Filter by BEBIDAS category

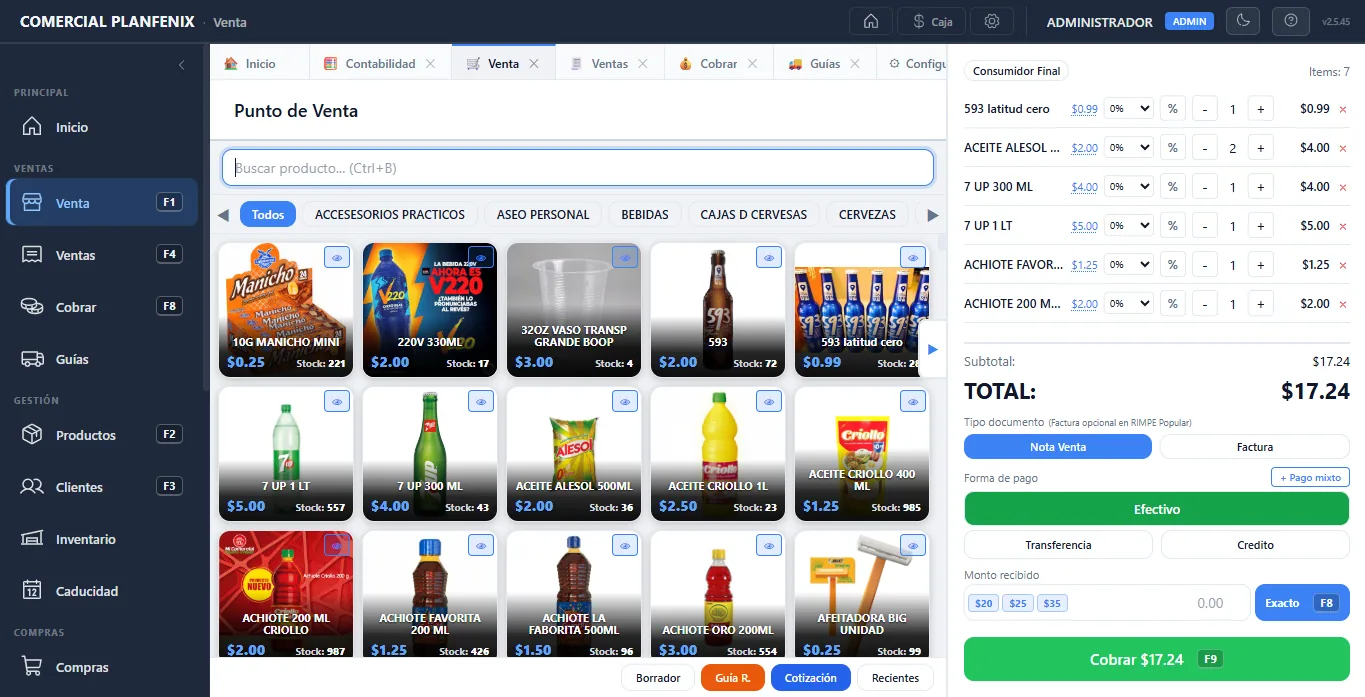(644, 214)
